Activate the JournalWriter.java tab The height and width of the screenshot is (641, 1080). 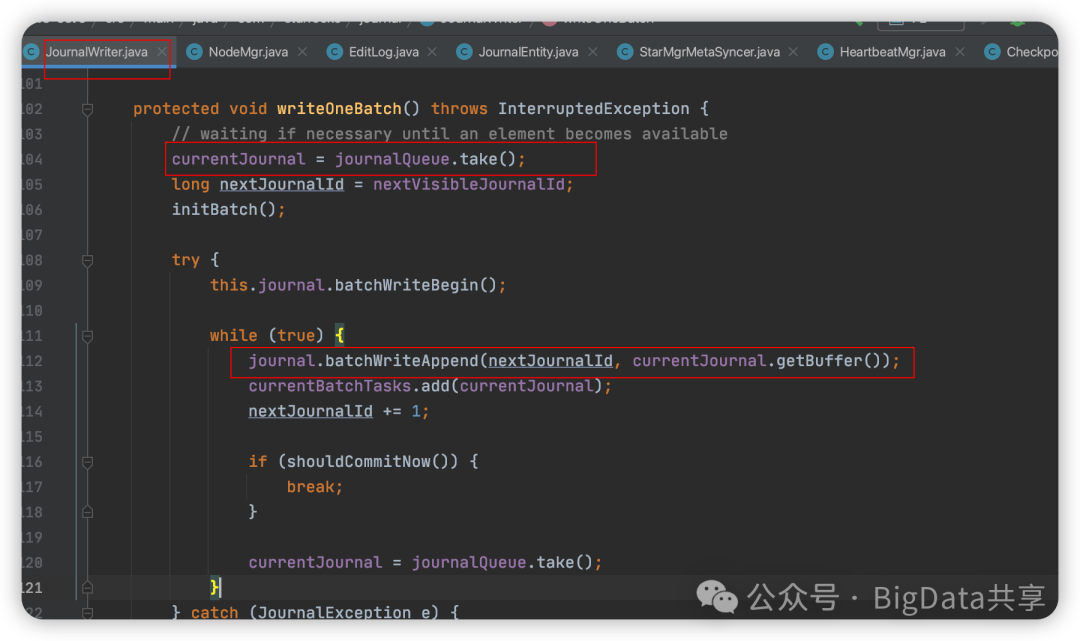[x=96, y=52]
